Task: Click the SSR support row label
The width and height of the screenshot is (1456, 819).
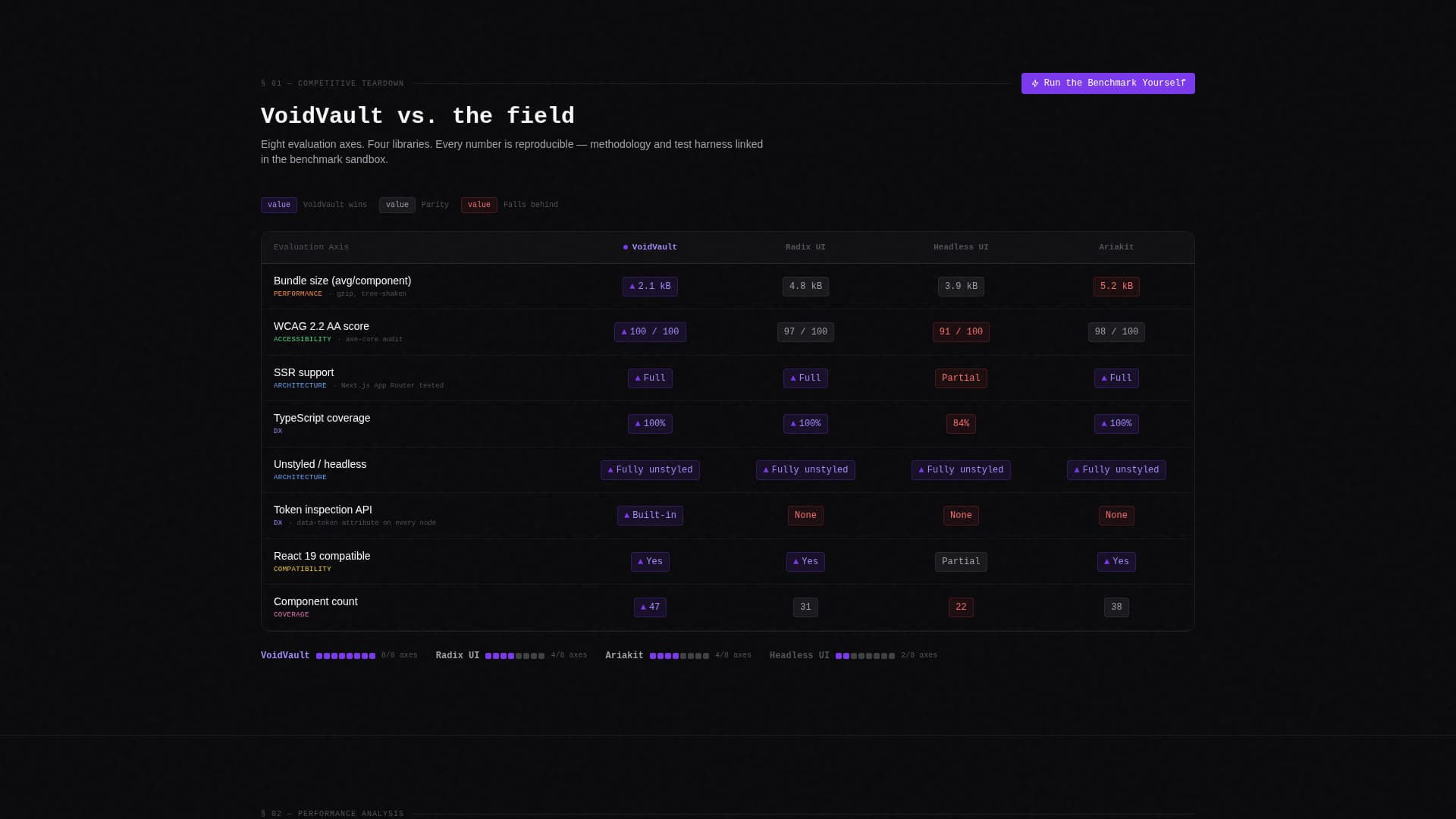Action: (303, 372)
